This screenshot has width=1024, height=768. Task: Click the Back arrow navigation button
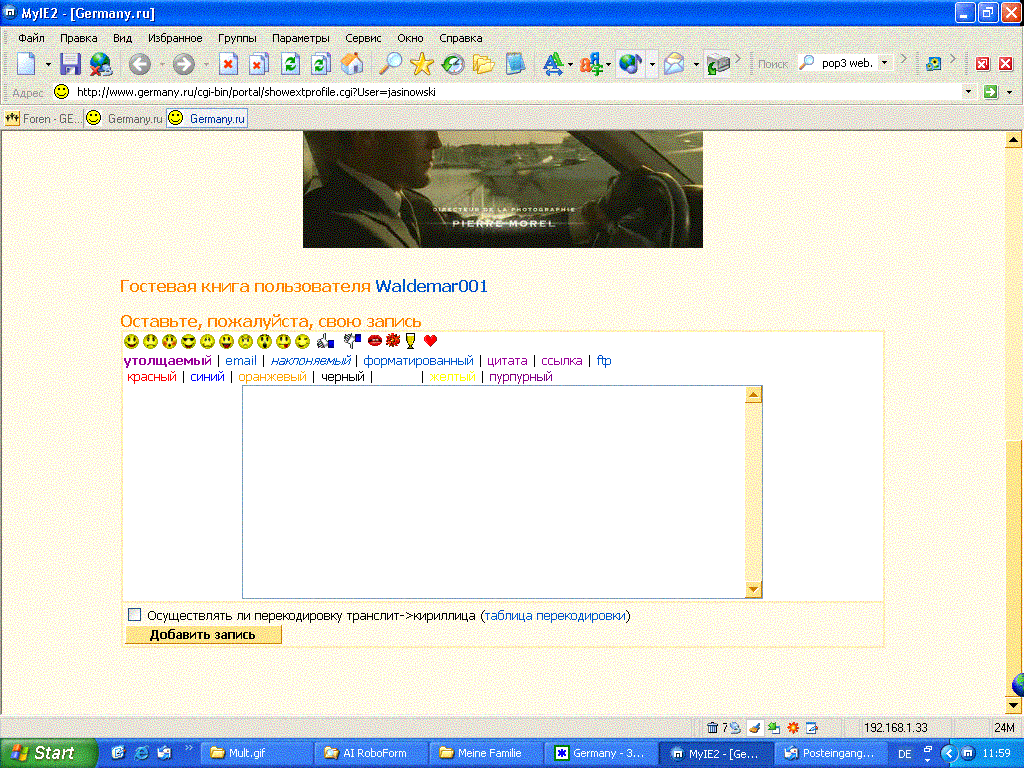point(140,64)
